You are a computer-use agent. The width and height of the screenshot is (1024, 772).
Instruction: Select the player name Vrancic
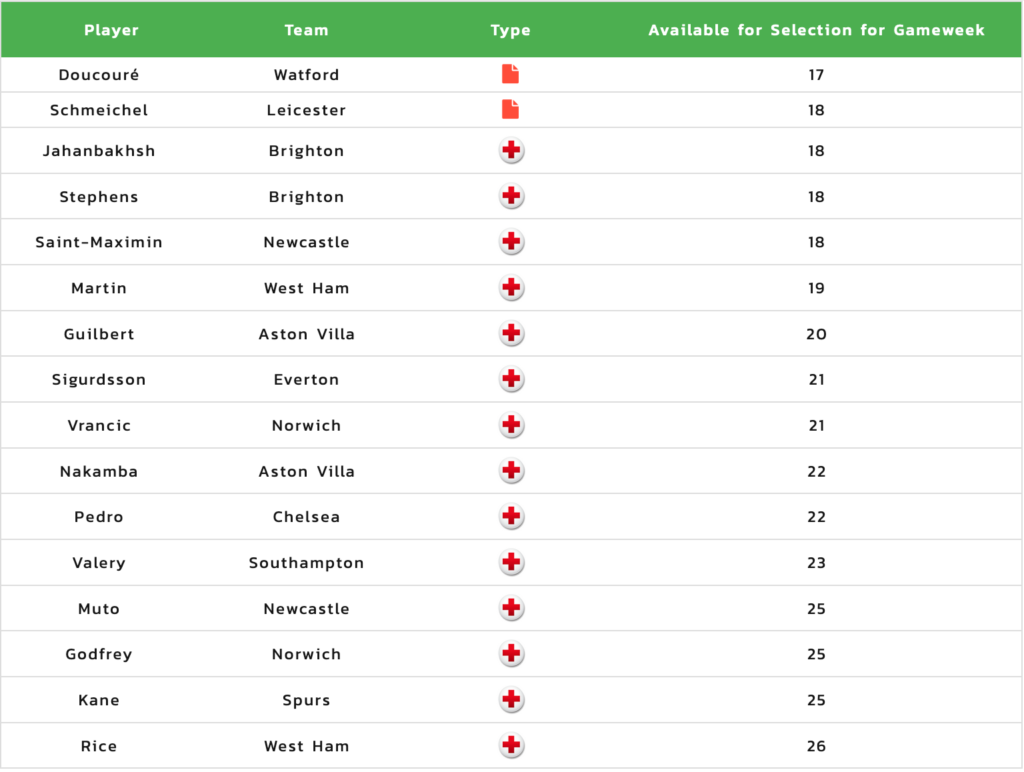point(99,425)
